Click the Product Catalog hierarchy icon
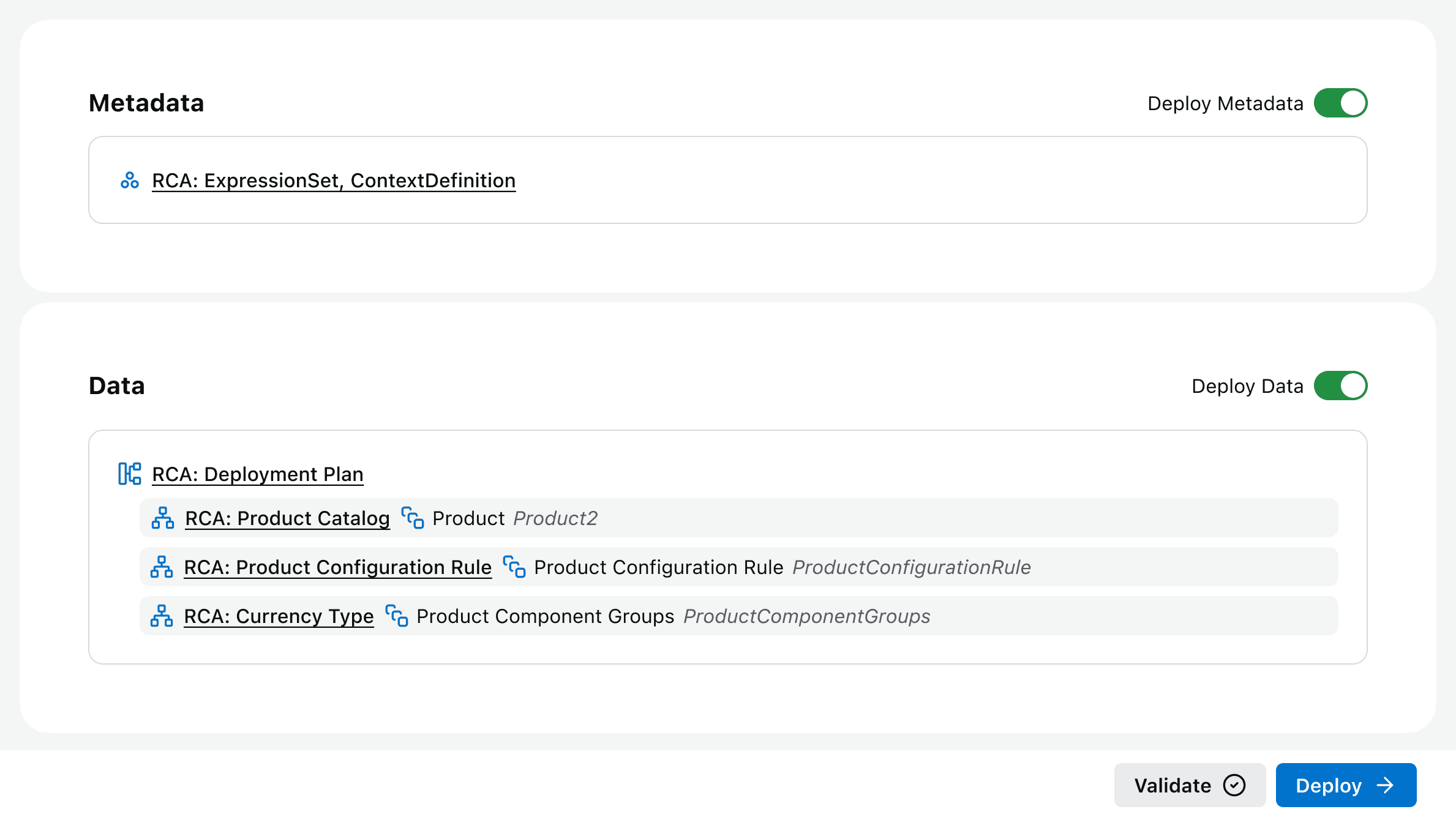The image size is (1456, 820). 163,518
